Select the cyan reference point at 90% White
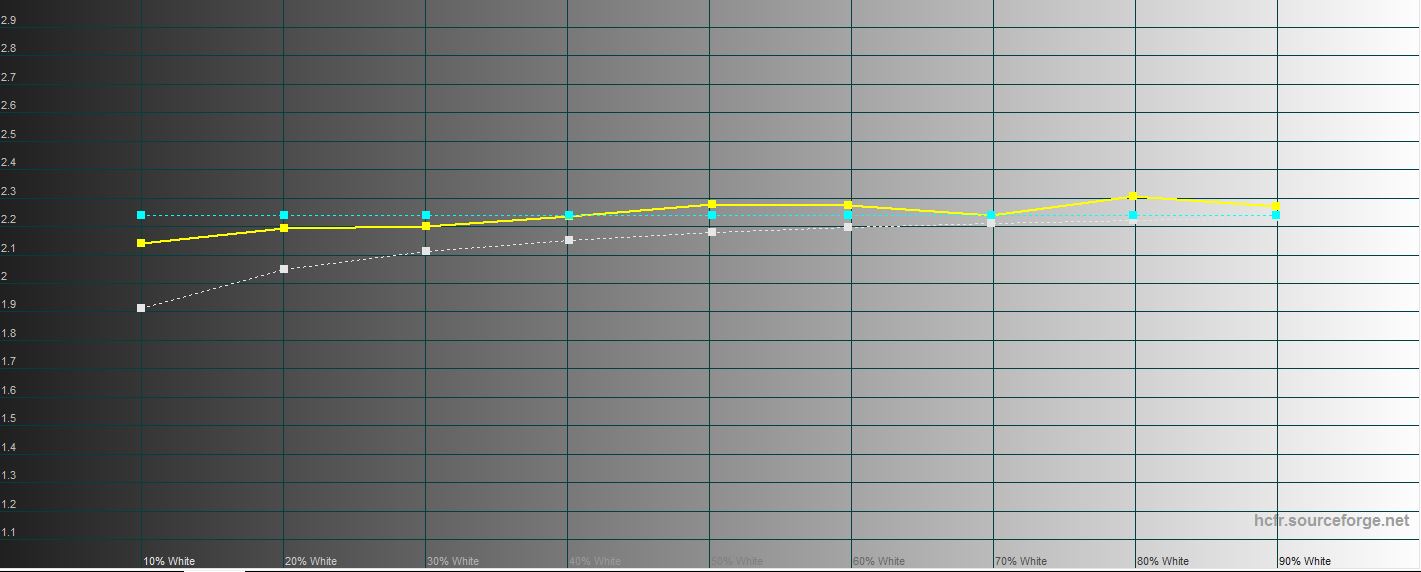 pyautogui.click(x=1276, y=215)
